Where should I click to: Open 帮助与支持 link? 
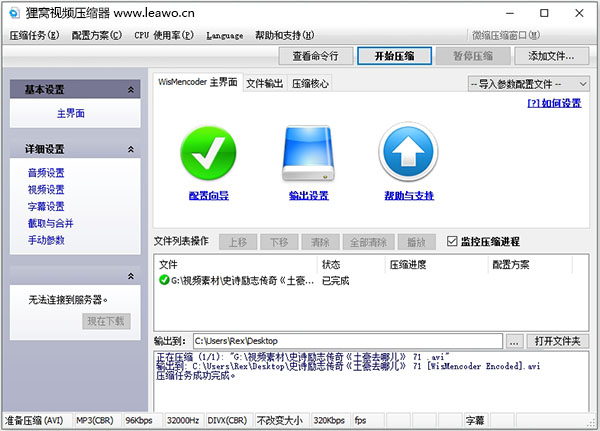point(409,196)
